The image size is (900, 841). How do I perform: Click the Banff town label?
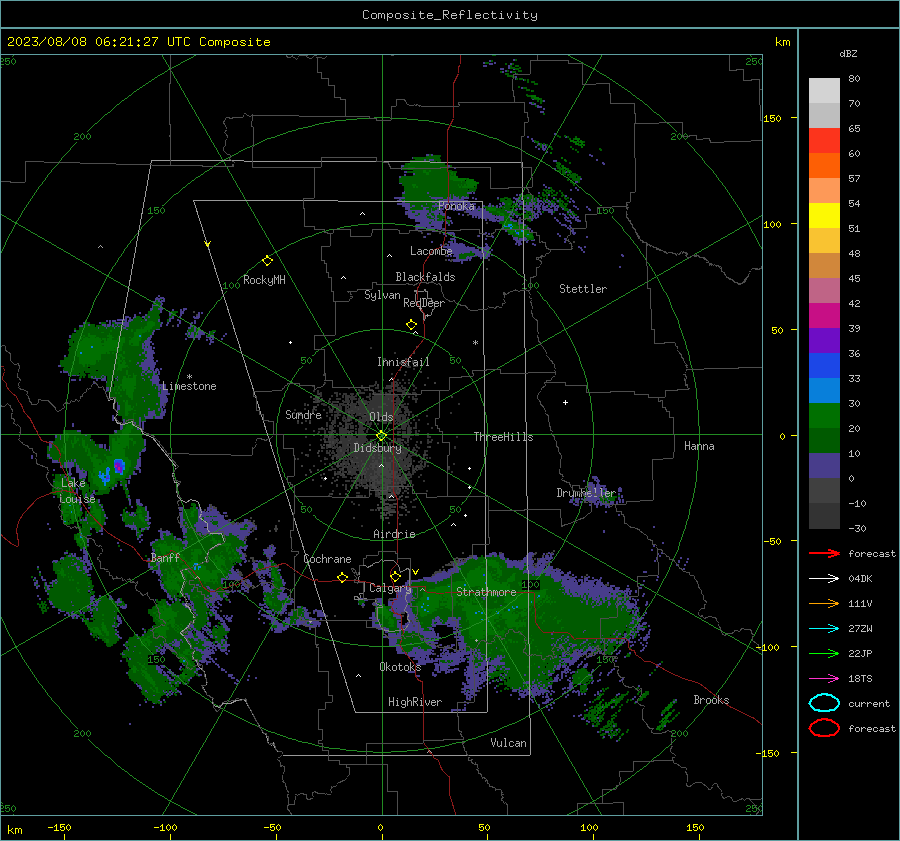coord(165,558)
